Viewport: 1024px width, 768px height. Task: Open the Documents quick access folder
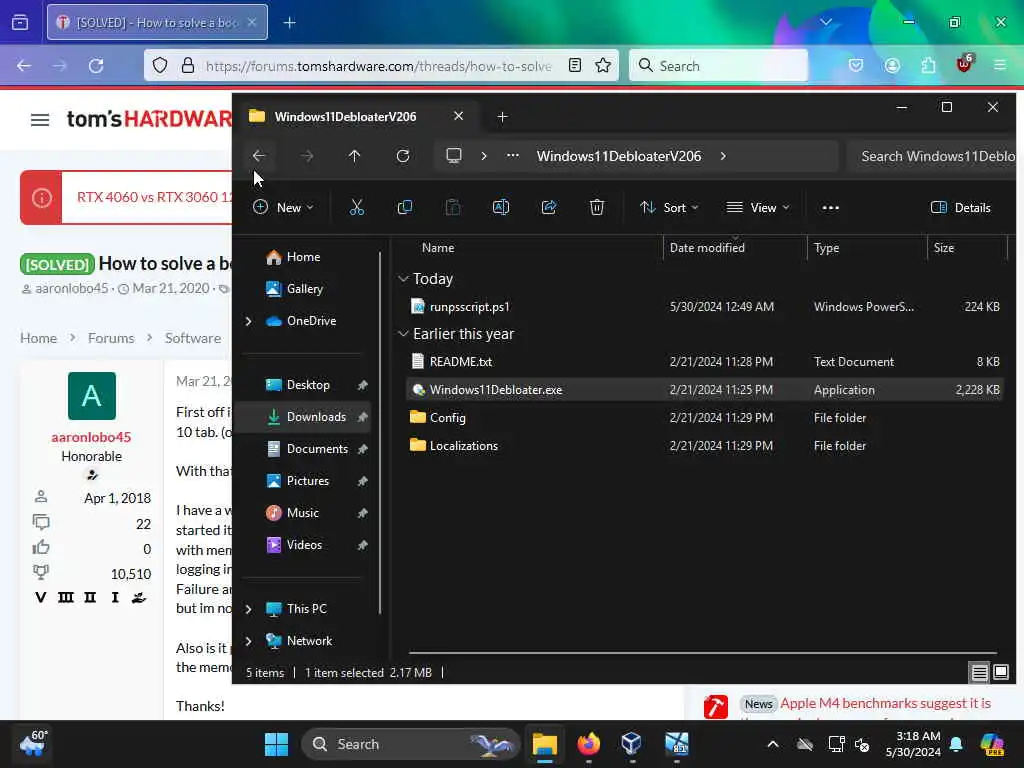point(306,449)
